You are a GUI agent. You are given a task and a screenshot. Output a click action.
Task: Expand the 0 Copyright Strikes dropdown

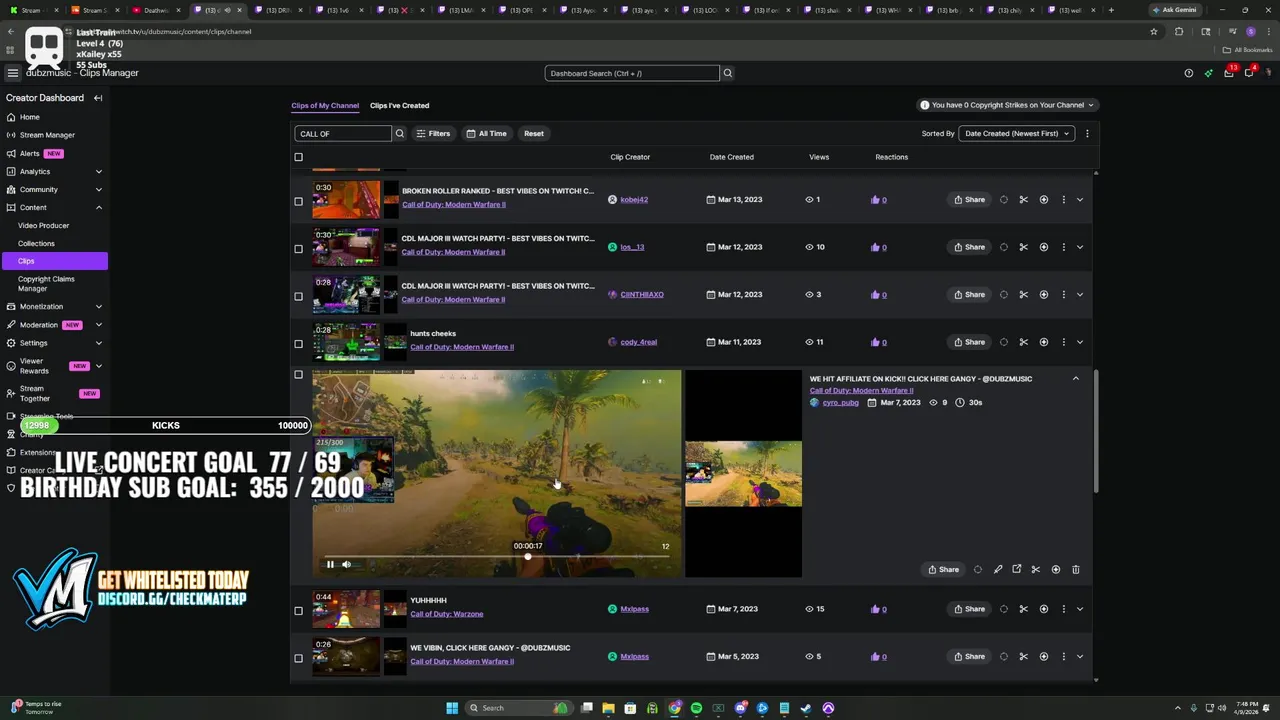click(1008, 105)
